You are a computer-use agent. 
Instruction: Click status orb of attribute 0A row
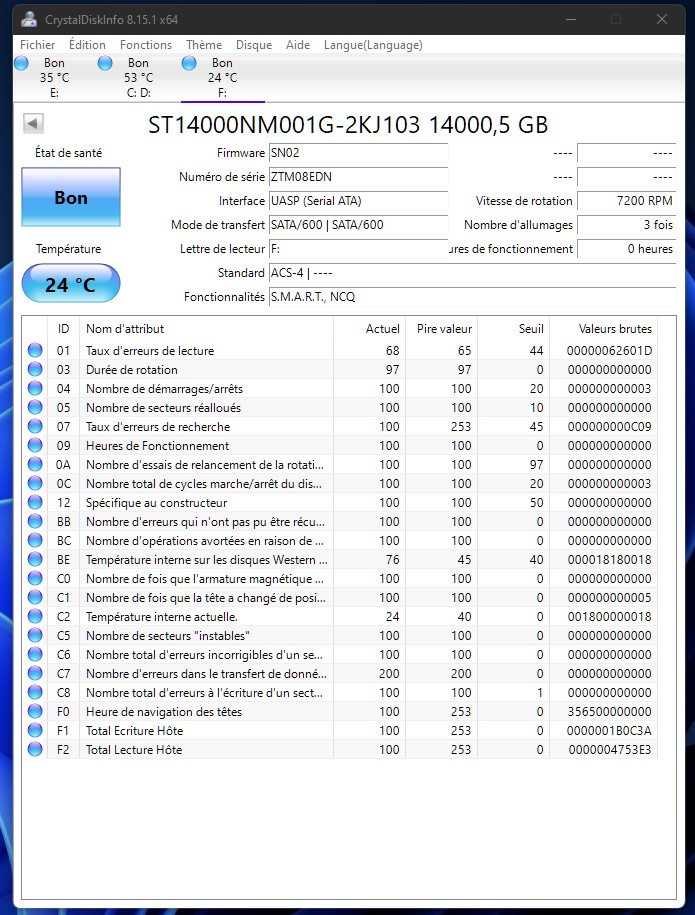pyautogui.click(x=35, y=465)
